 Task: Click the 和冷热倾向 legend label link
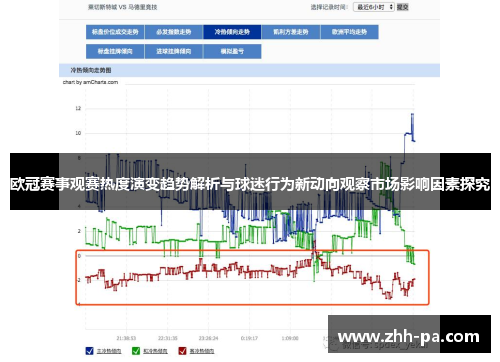[155, 351]
